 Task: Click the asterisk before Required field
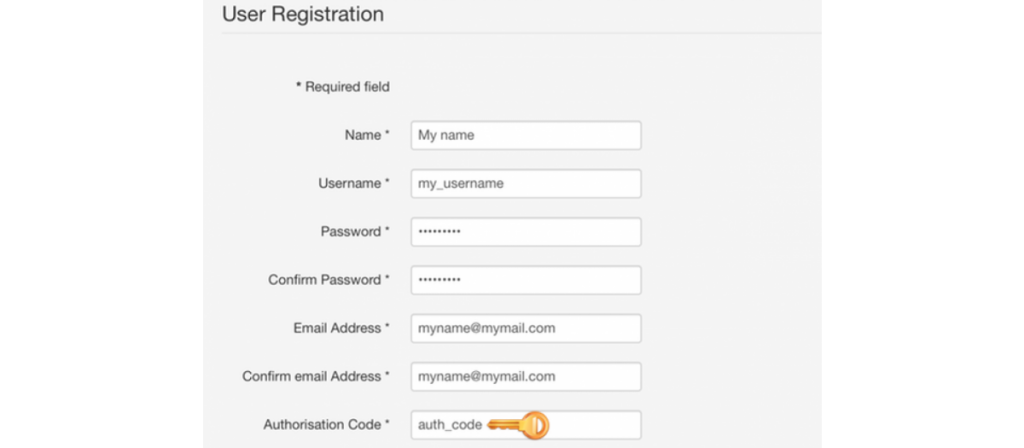[x=299, y=86]
